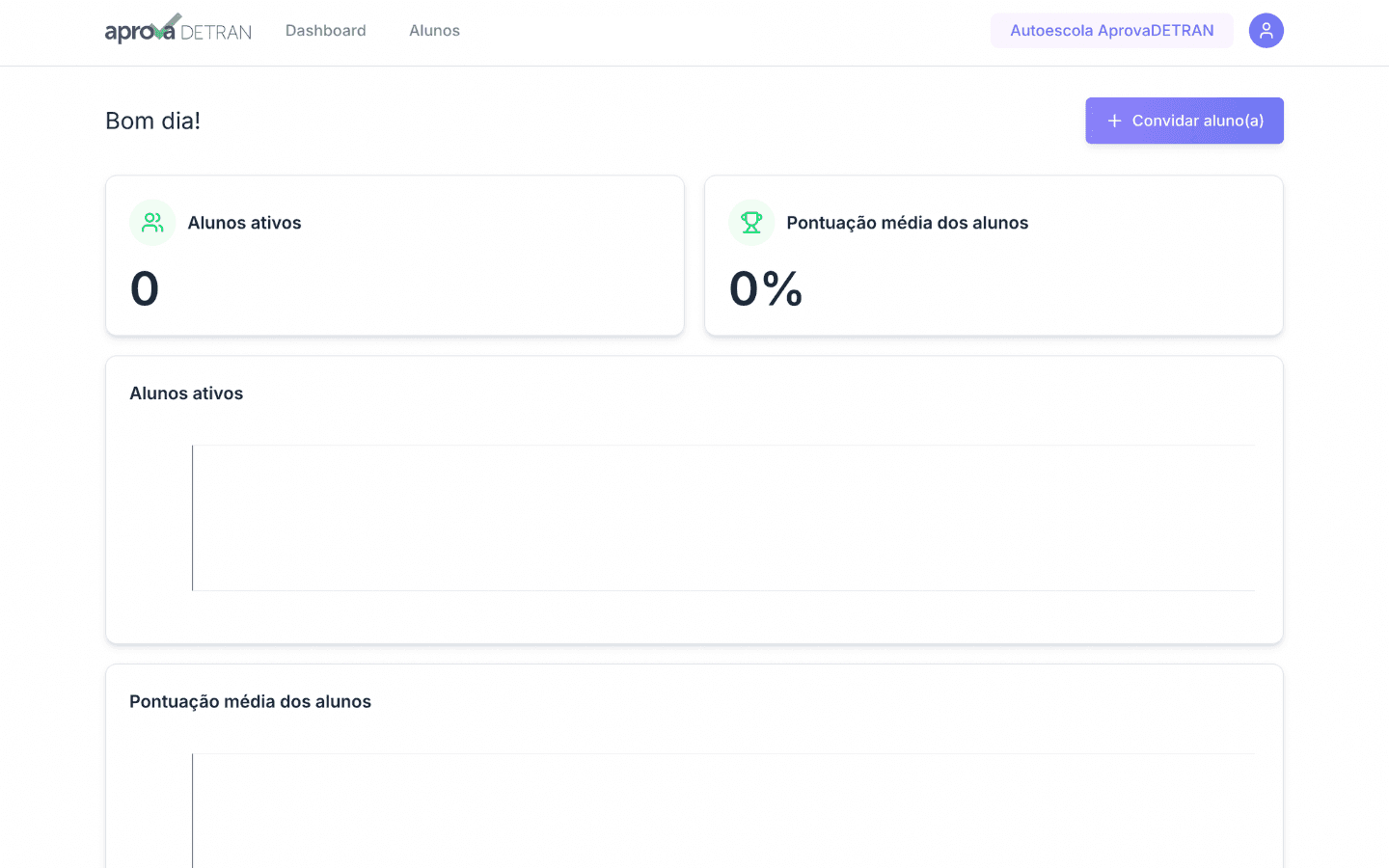This screenshot has width=1389, height=868.
Task: Click the green students icon in Alunos ativos card
Action: pyautogui.click(x=152, y=223)
